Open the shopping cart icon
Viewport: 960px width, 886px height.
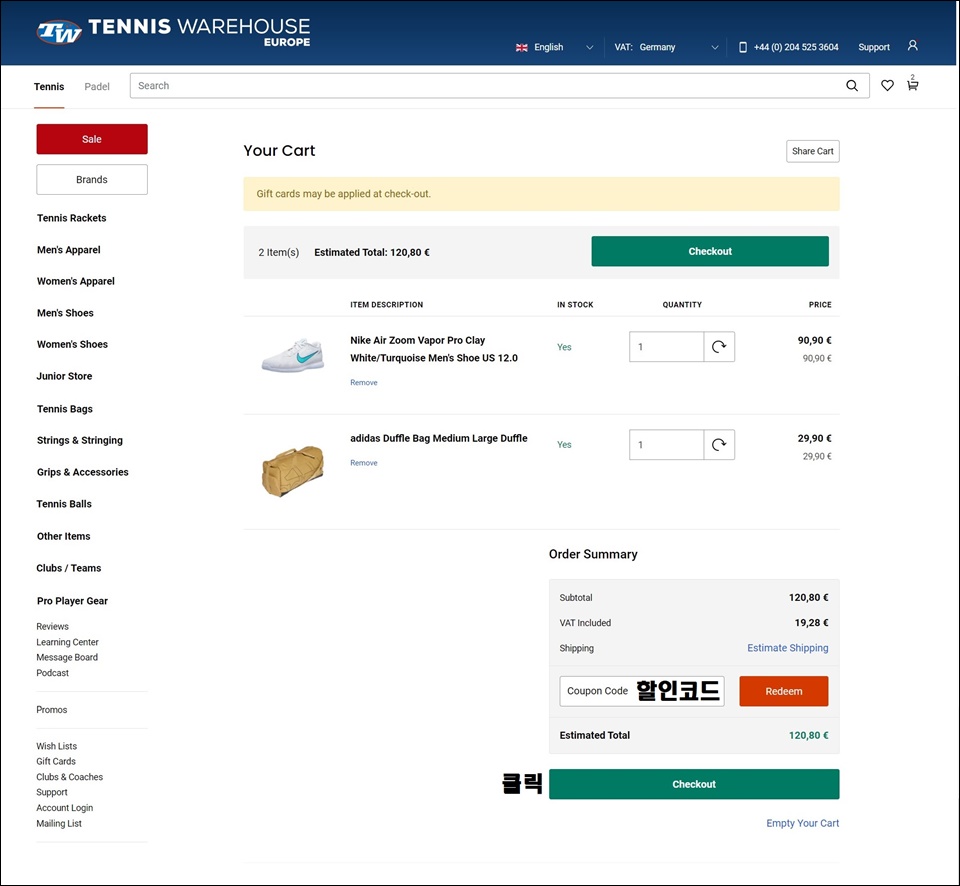pos(912,84)
